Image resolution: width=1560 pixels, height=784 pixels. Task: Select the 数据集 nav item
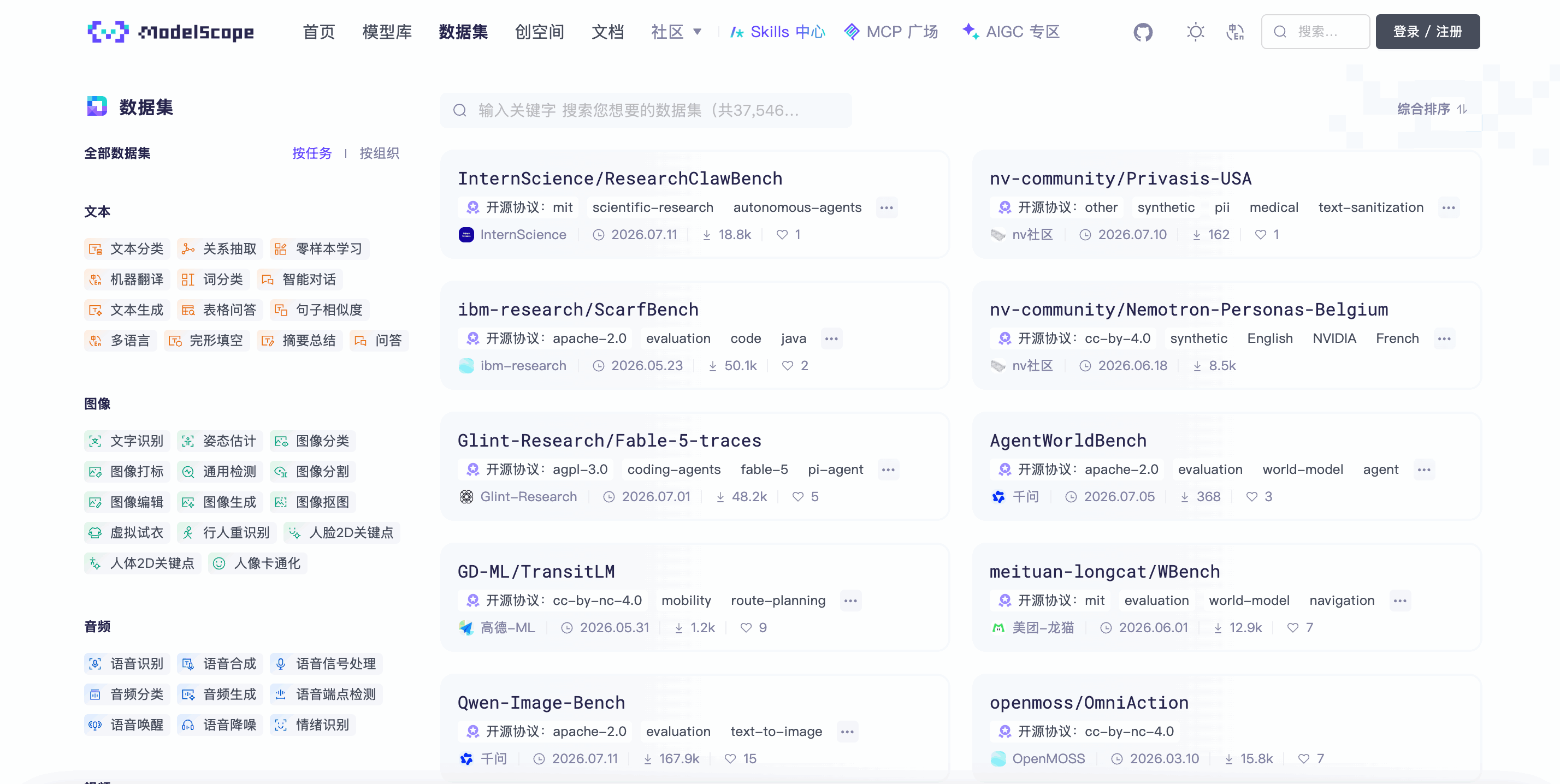pyautogui.click(x=463, y=32)
